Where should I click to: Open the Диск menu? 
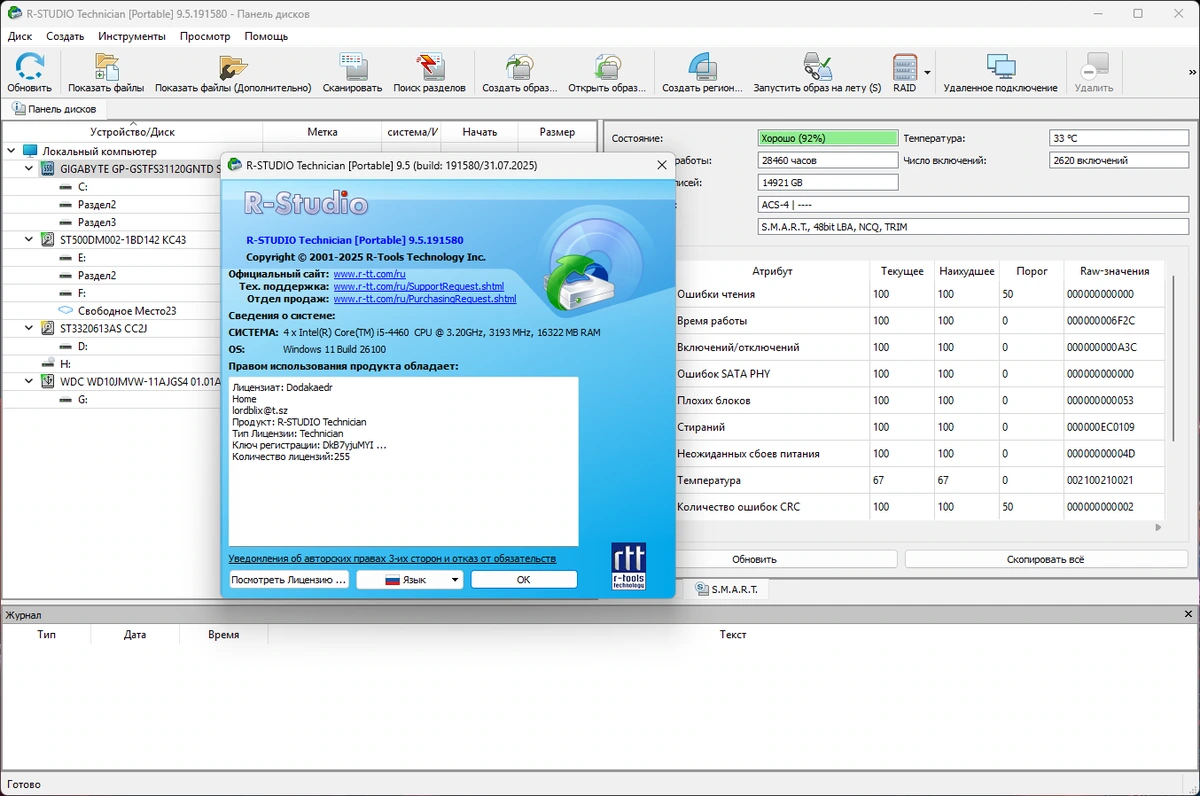pyautogui.click(x=20, y=36)
